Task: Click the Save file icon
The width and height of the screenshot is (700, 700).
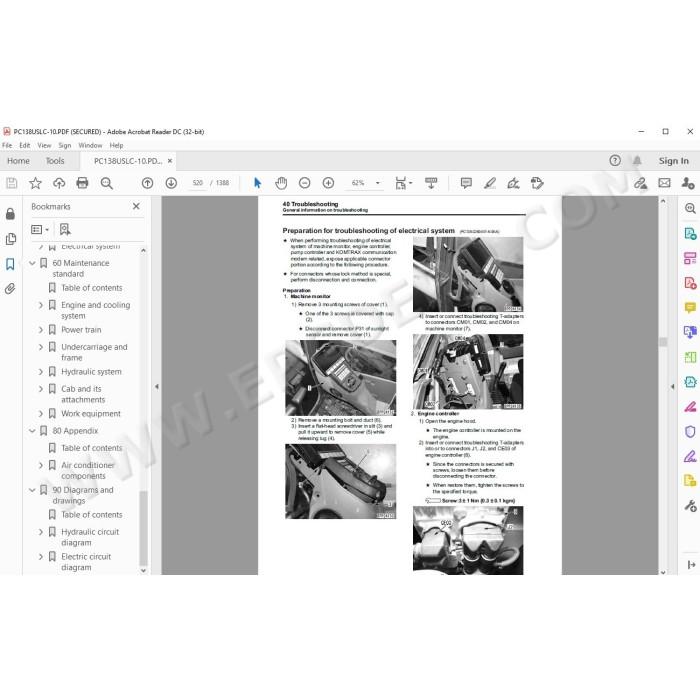Action: (12, 183)
